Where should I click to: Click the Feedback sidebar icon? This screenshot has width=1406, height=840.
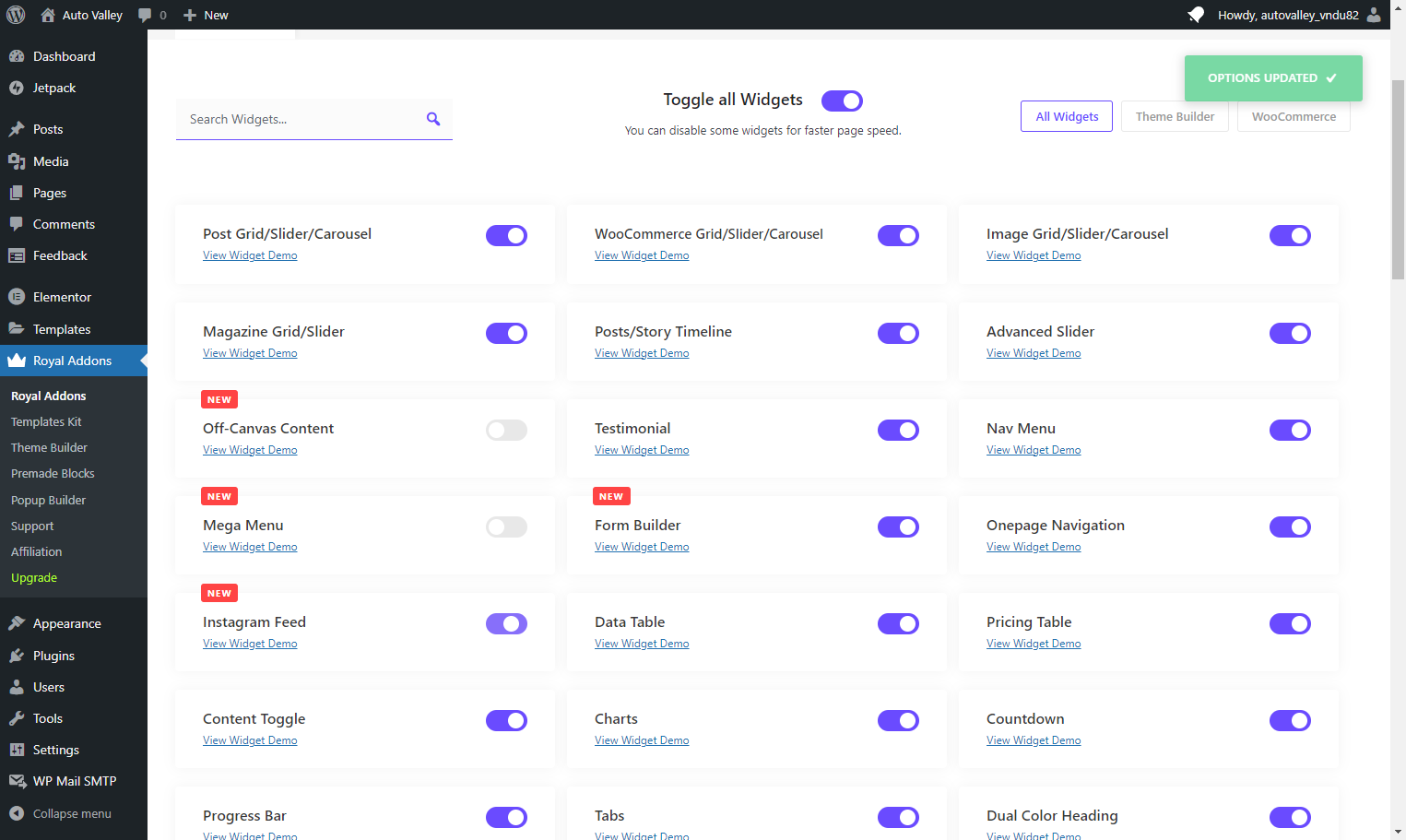tap(17, 255)
